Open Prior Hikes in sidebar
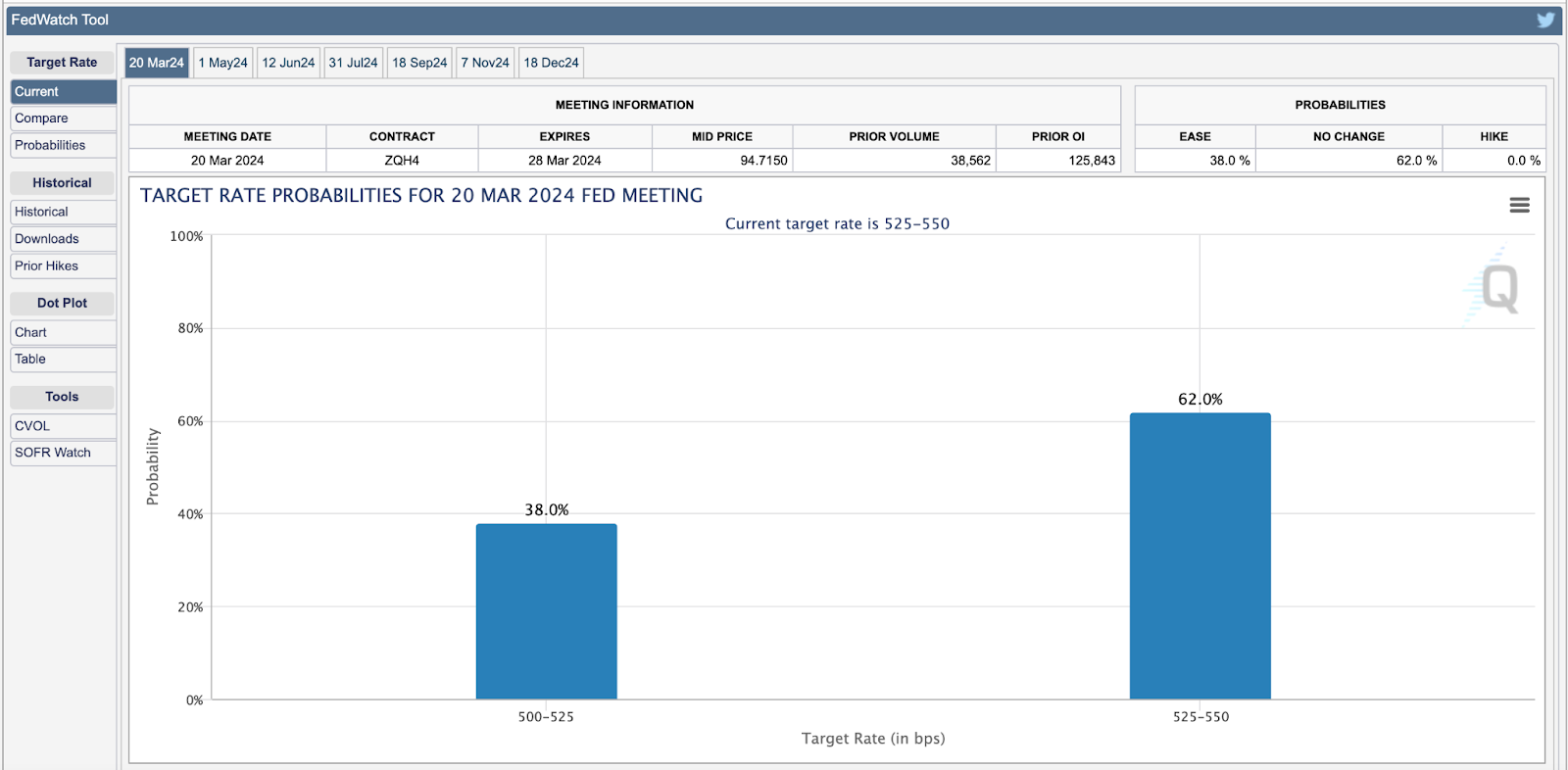This screenshot has width=1568, height=770. tap(64, 265)
